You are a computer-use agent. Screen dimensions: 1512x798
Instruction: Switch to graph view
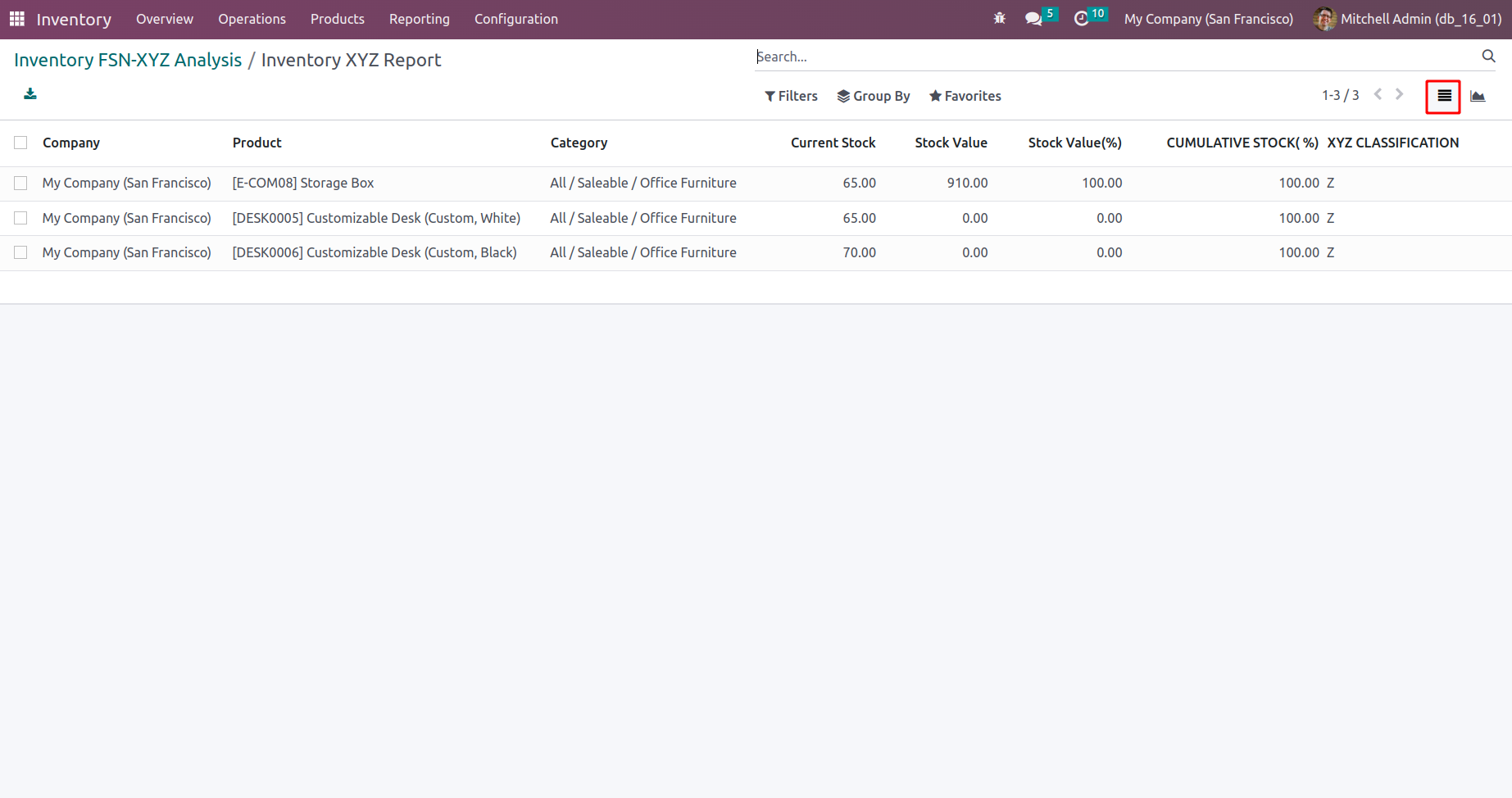point(1478,97)
